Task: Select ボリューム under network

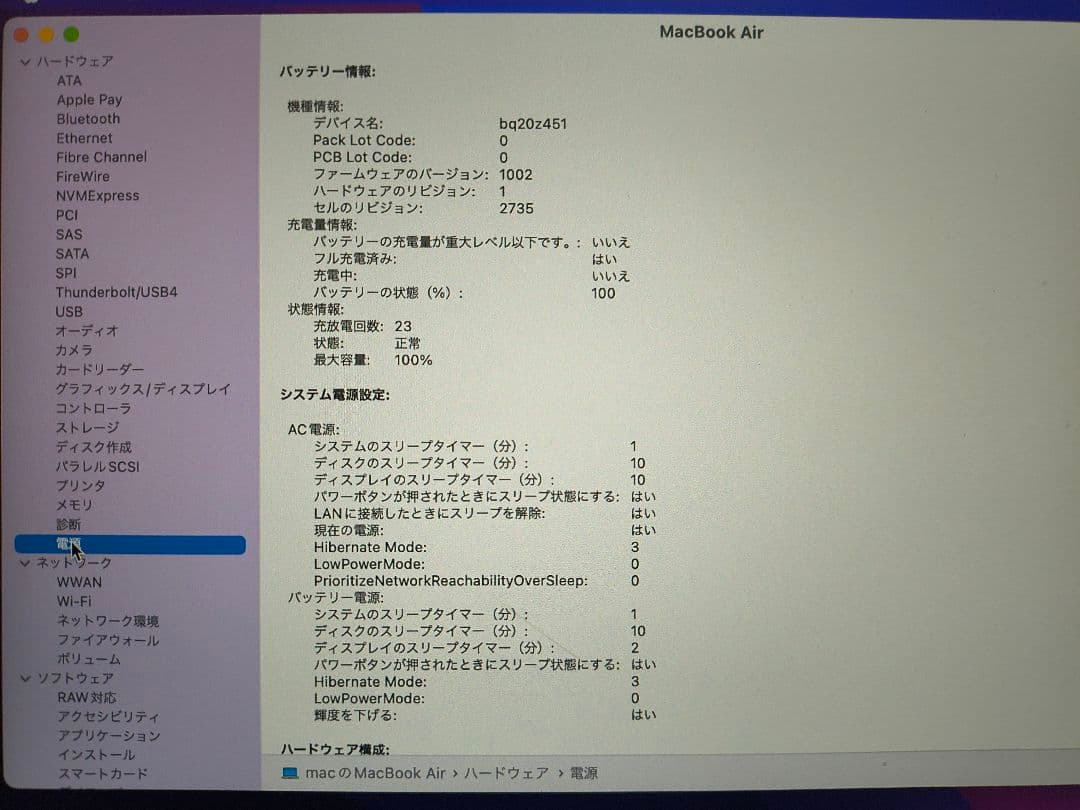Action: pyautogui.click(x=88, y=660)
